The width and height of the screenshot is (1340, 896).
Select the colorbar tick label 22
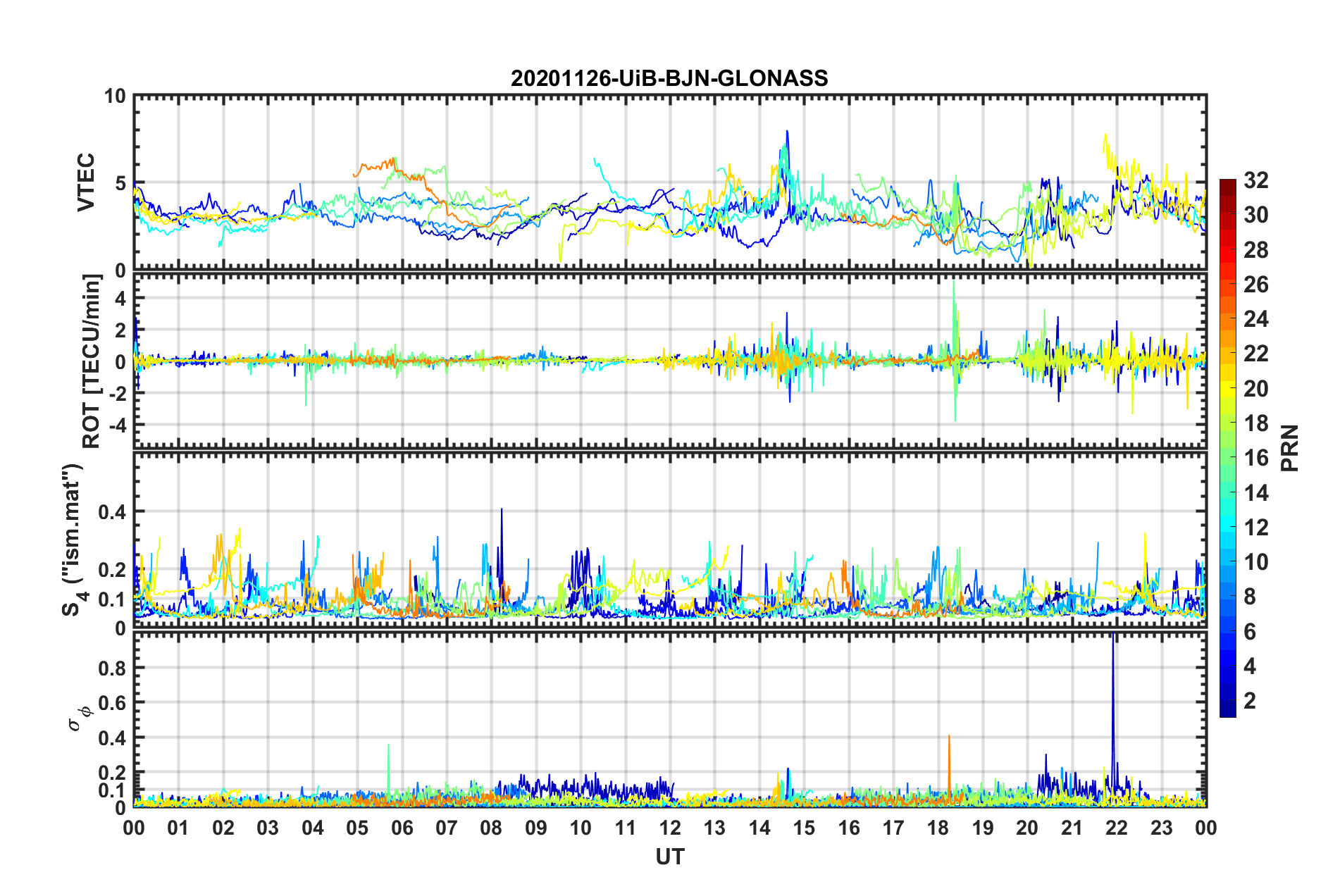coord(1255,354)
